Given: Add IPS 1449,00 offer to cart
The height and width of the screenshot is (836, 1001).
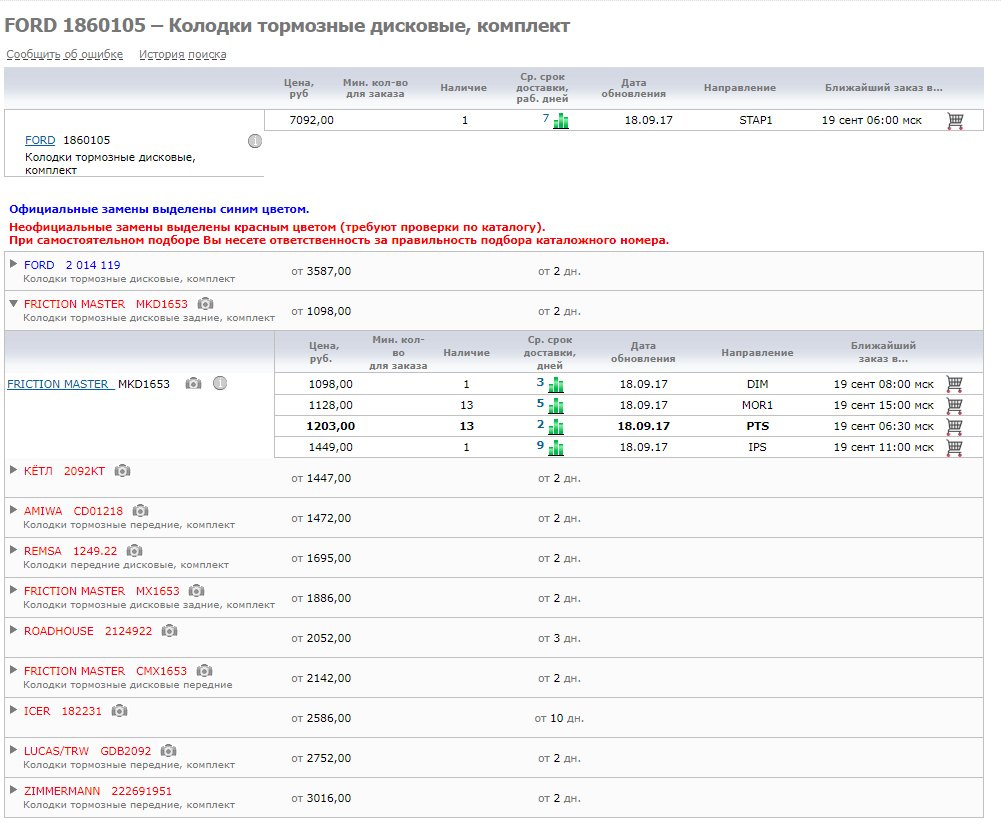Looking at the screenshot, I should click(x=954, y=447).
